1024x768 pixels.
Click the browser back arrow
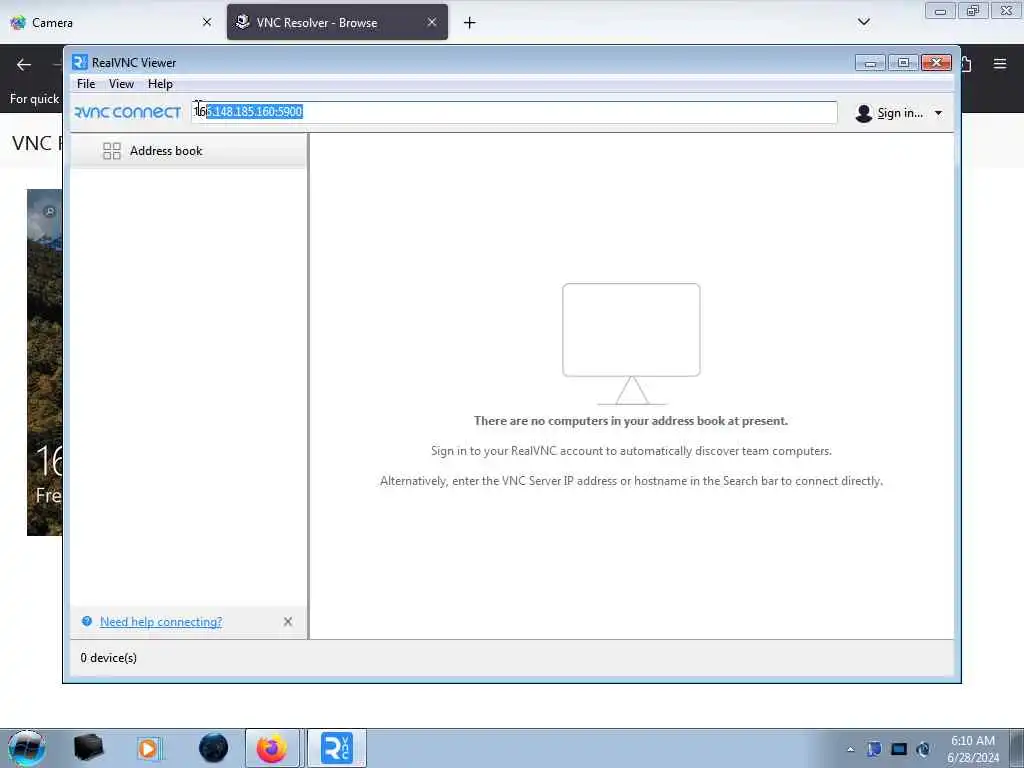pos(24,65)
